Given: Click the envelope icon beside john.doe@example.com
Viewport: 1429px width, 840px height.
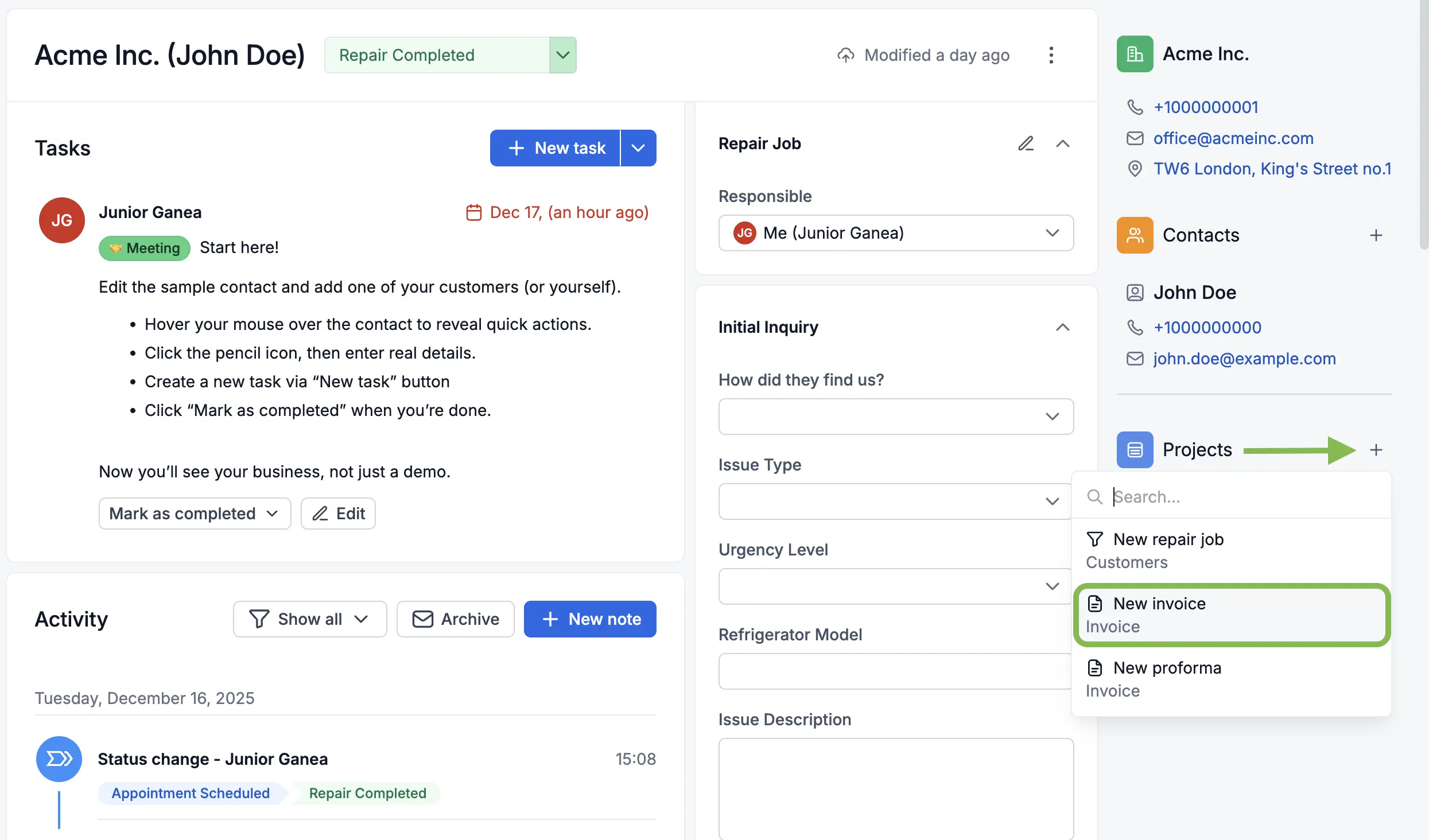Looking at the screenshot, I should [x=1135, y=359].
